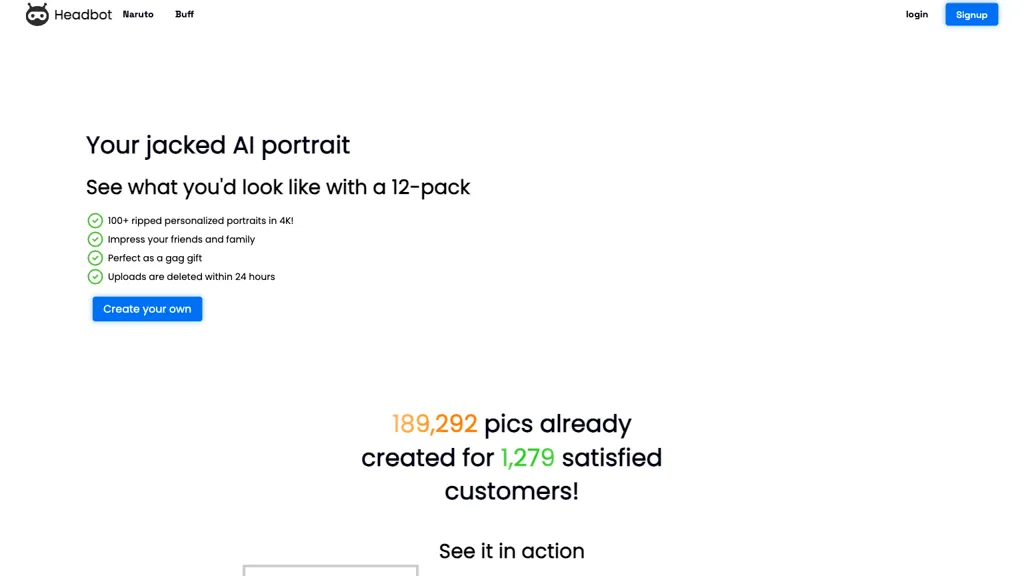Open the Naruto navigation item

[138, 14]
